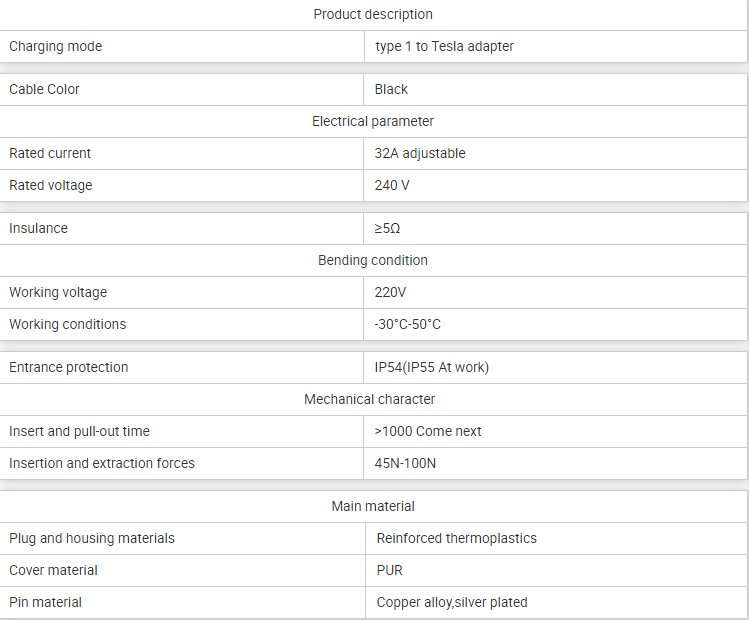This screenshot has width=749, height=620.
Task: Click the IP54(IP55 At work) value
Action: click(x=432, y=367)
